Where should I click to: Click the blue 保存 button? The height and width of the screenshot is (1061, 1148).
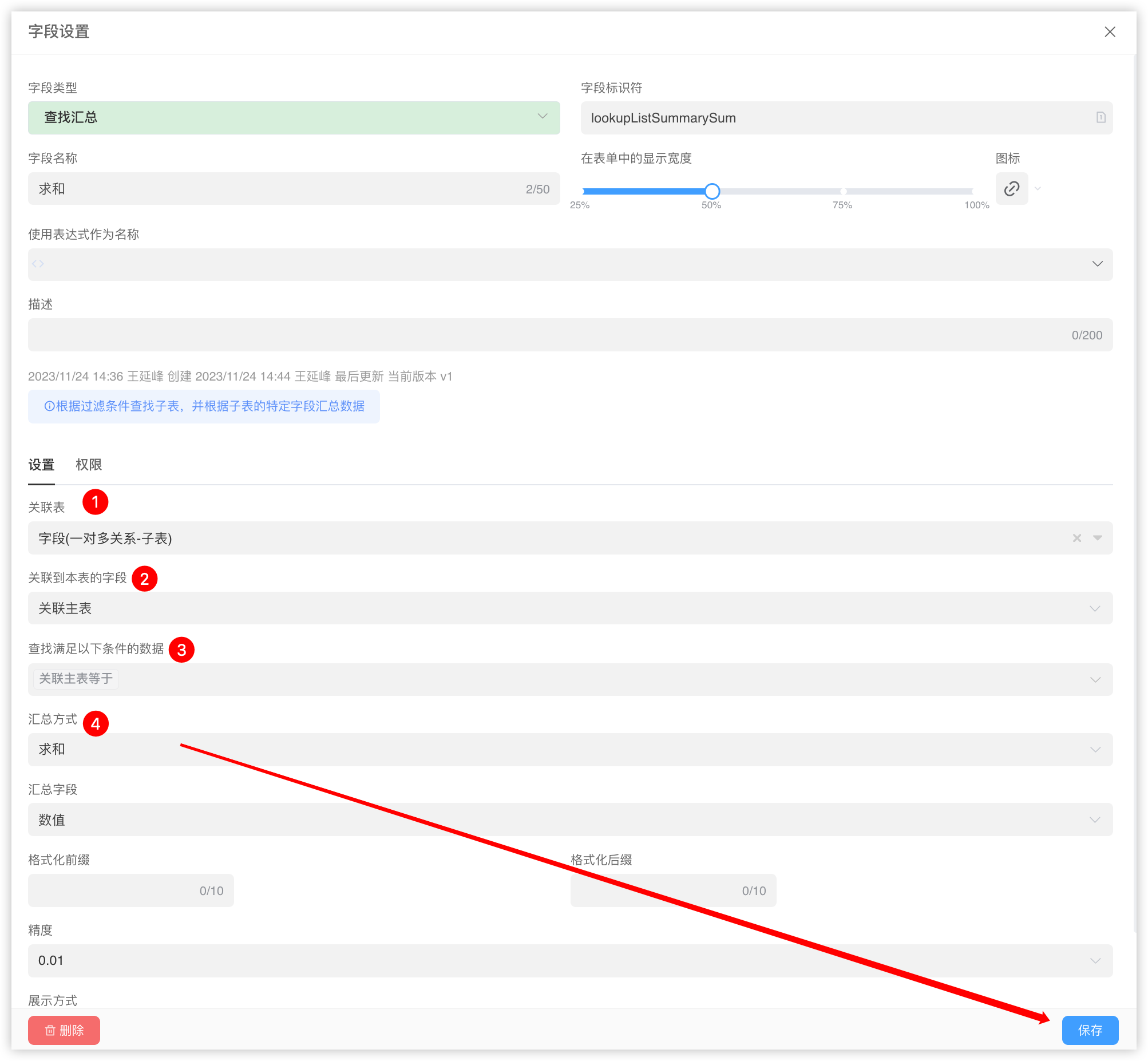1090,1030
